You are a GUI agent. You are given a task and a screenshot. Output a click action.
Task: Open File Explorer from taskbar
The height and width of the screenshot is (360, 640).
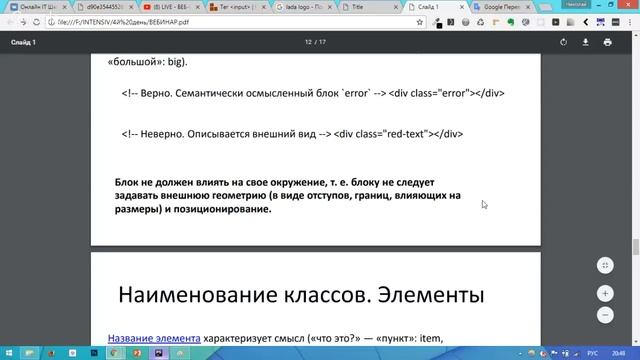pyautogui.click(x=29, y=353)
